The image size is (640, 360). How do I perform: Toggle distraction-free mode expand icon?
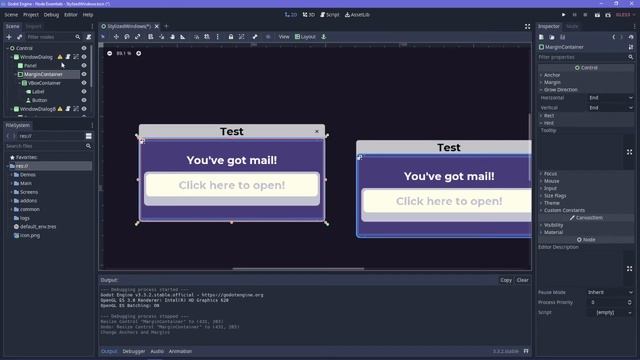tap(527, 27)
